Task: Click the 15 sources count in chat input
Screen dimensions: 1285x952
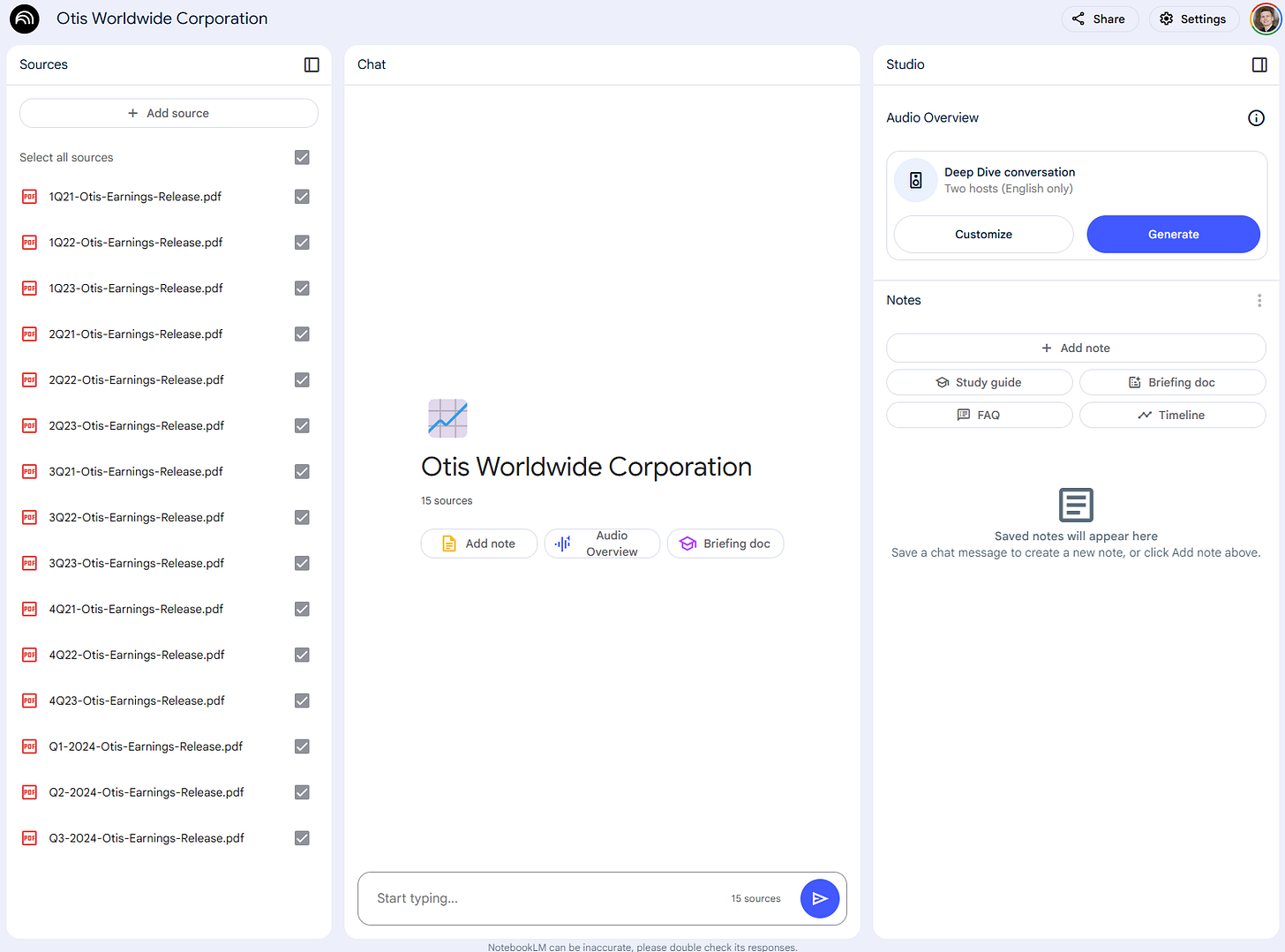Action: pos(755,899)
